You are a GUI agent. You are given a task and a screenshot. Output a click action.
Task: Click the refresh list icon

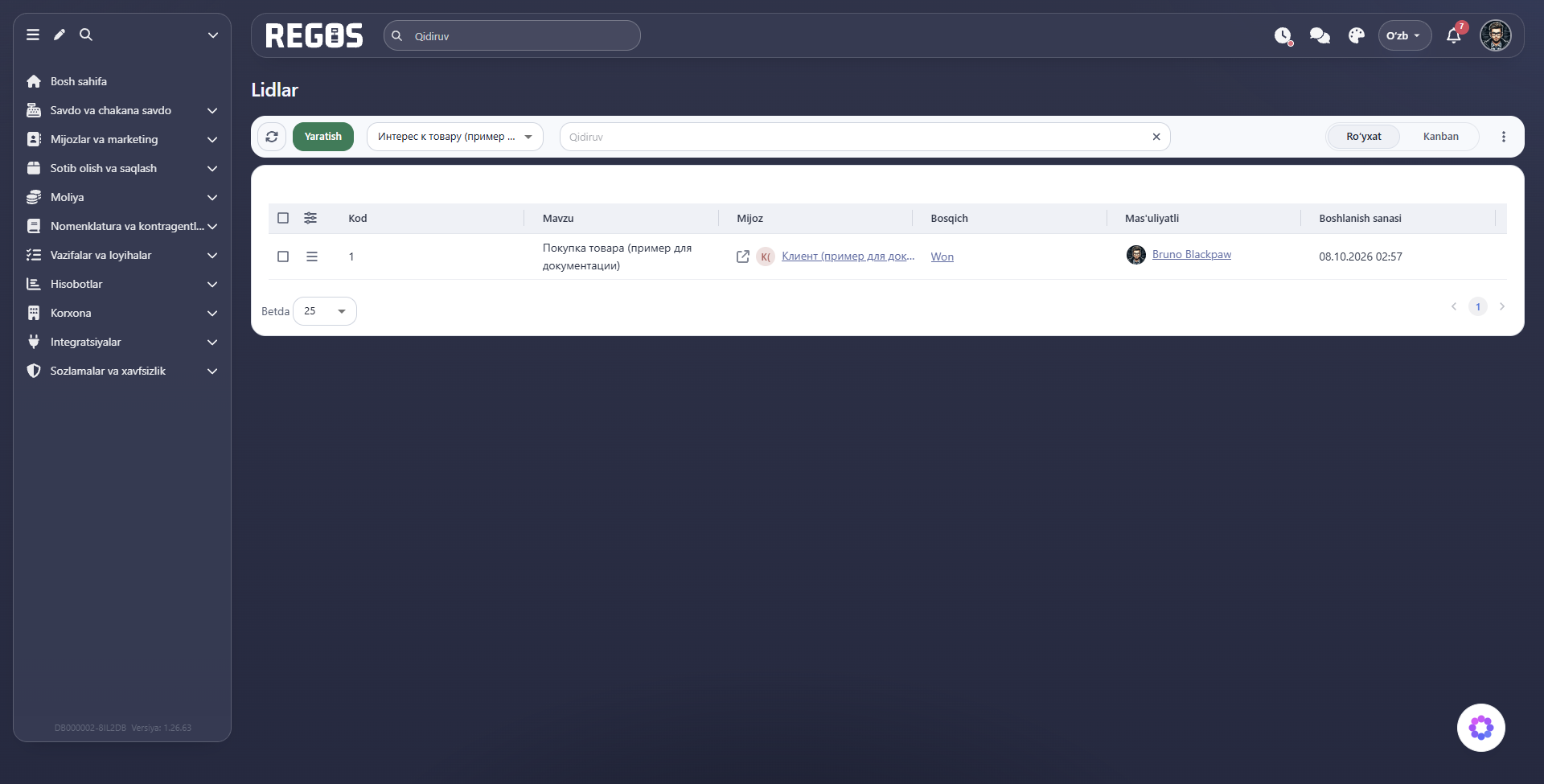[x=272, y=137]
